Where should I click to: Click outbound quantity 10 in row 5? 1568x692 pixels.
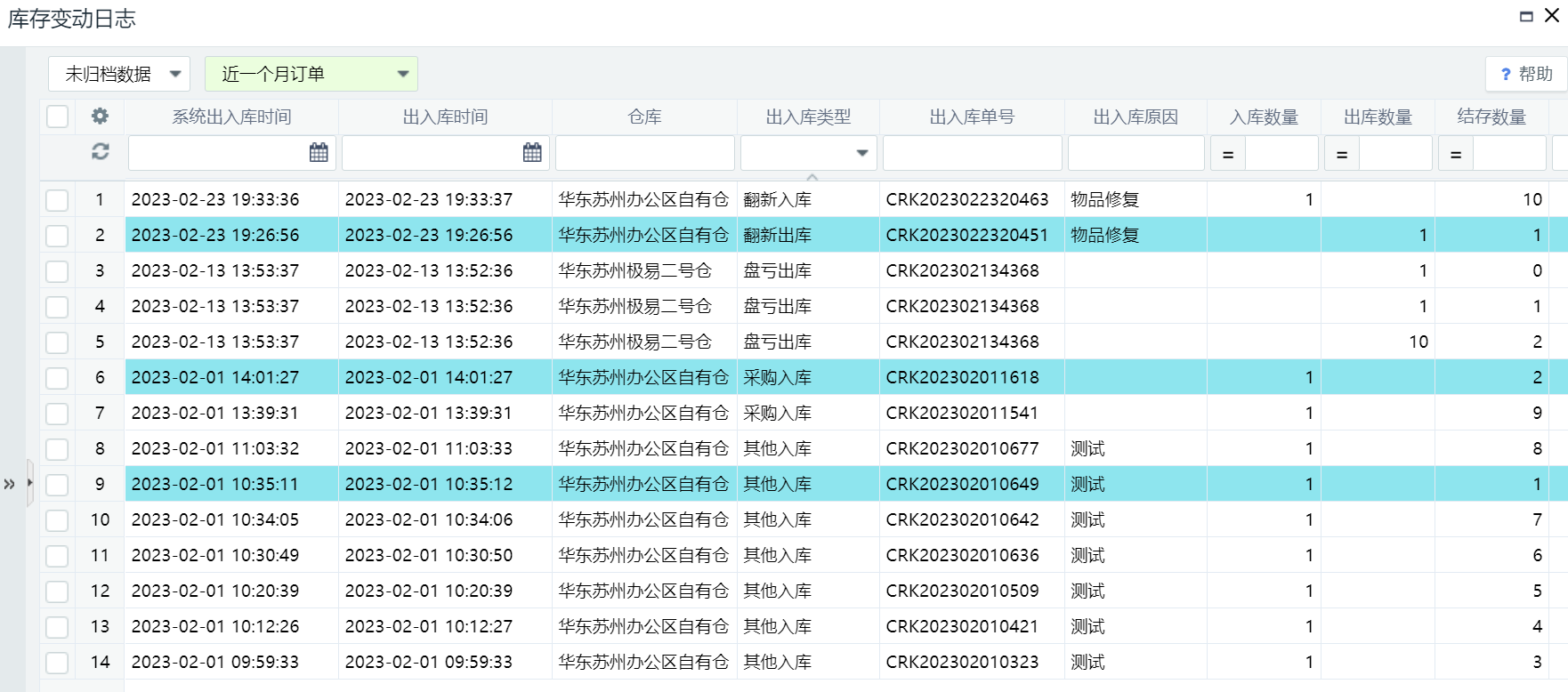click(1418, 342)
